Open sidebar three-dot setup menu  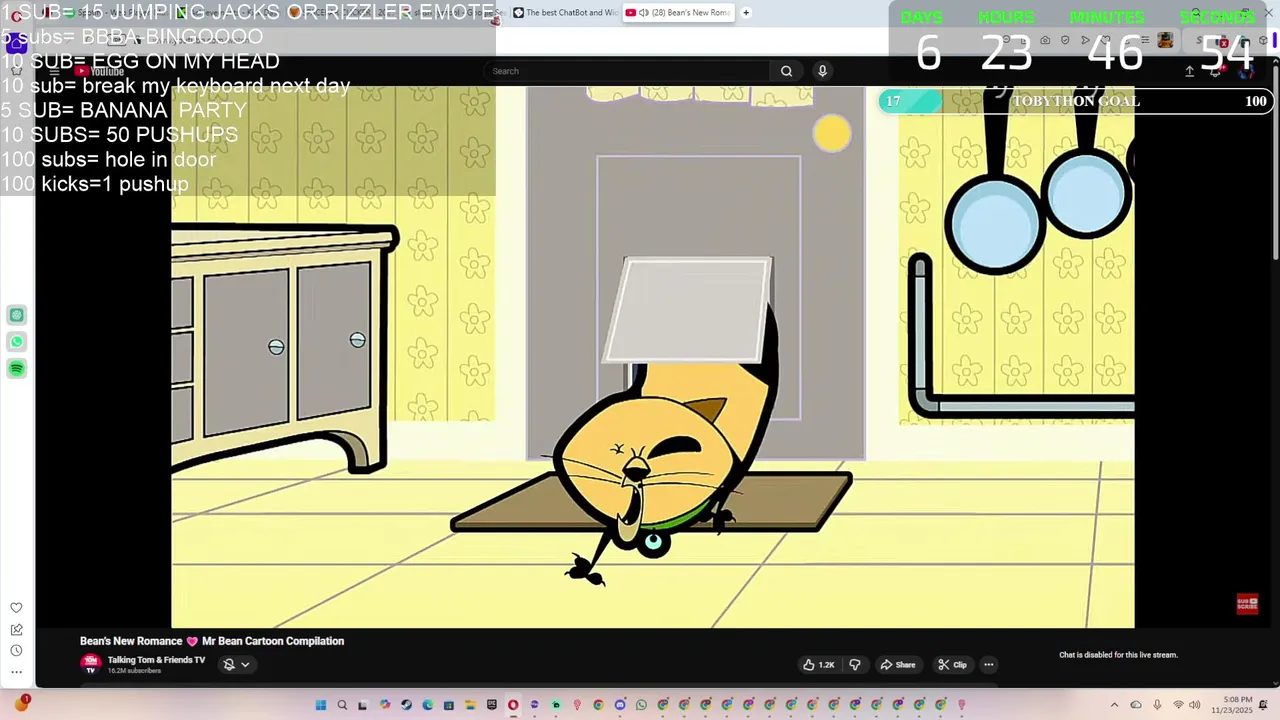17,672
